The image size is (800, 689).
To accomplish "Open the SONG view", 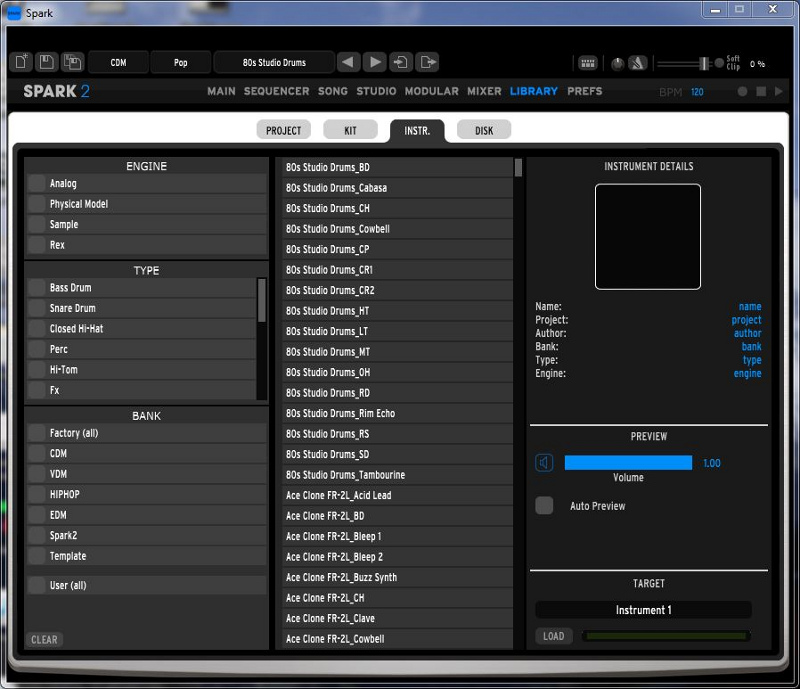I will coord(333,91).
